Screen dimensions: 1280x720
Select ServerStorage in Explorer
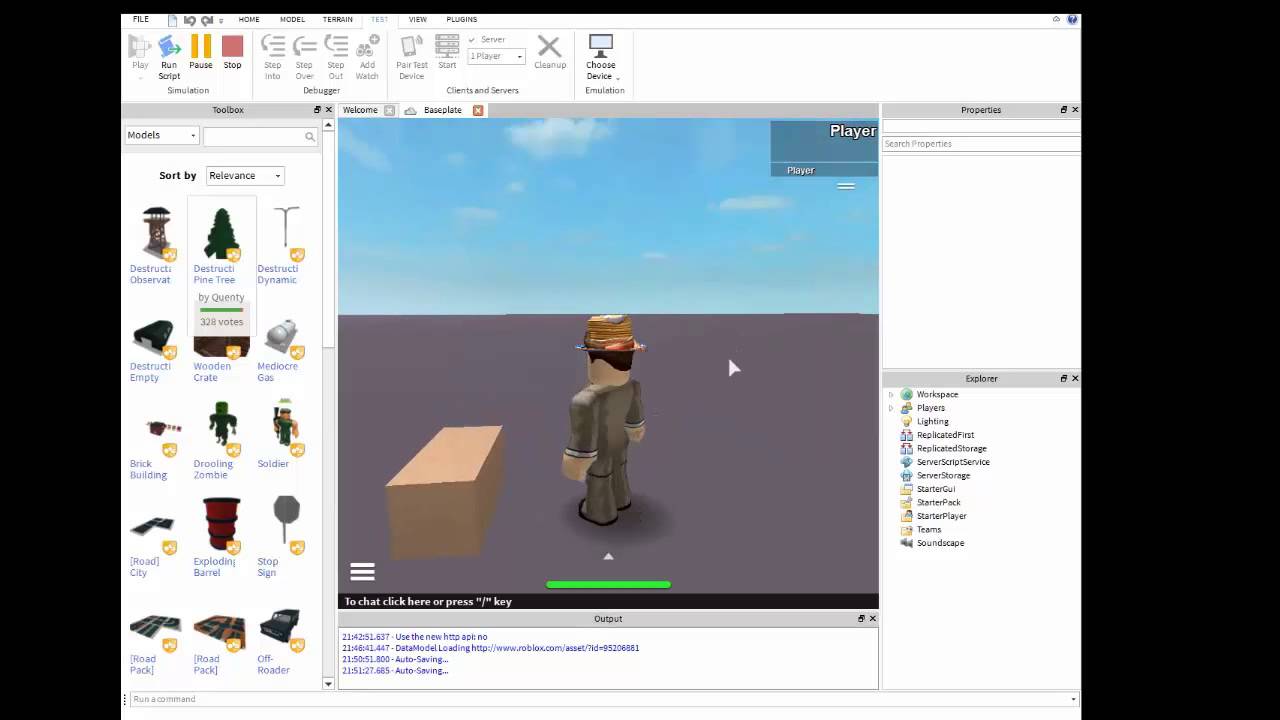[943, 475]
